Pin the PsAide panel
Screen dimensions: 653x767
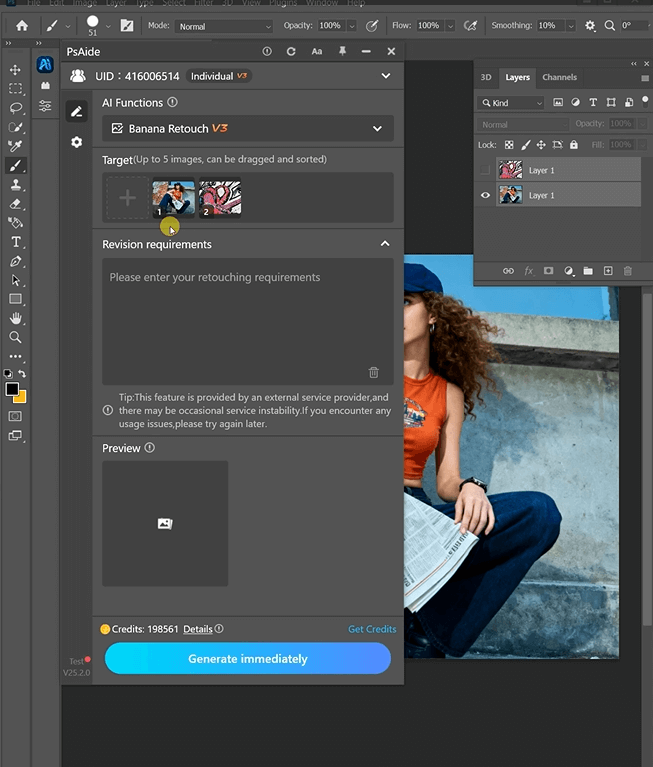342,51
